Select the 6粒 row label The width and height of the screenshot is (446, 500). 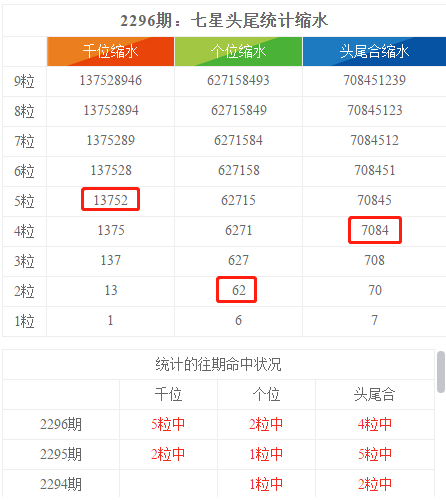point(24,171)
